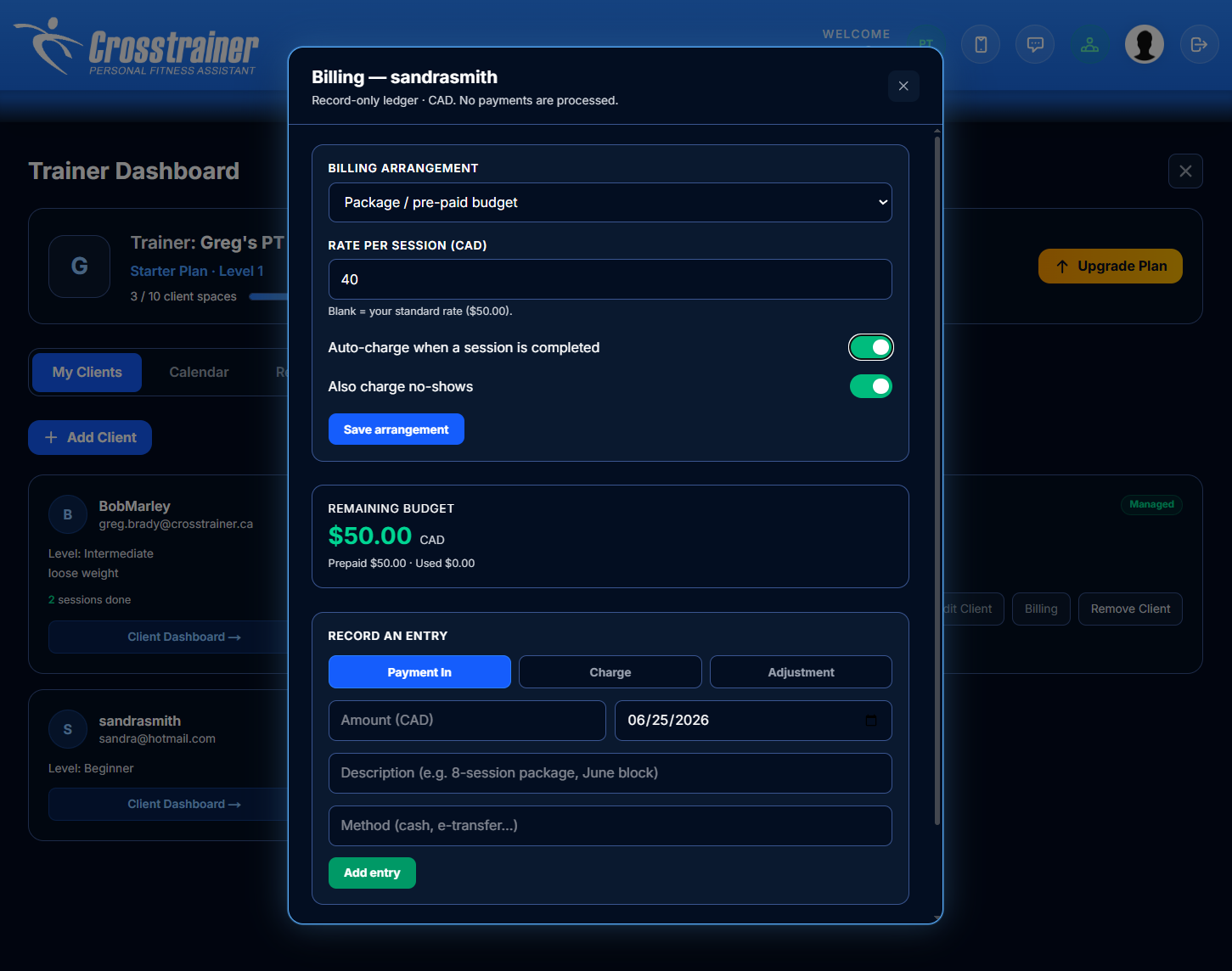
Task: Click the billing modal scrollbar
Action: click(937, 480)
